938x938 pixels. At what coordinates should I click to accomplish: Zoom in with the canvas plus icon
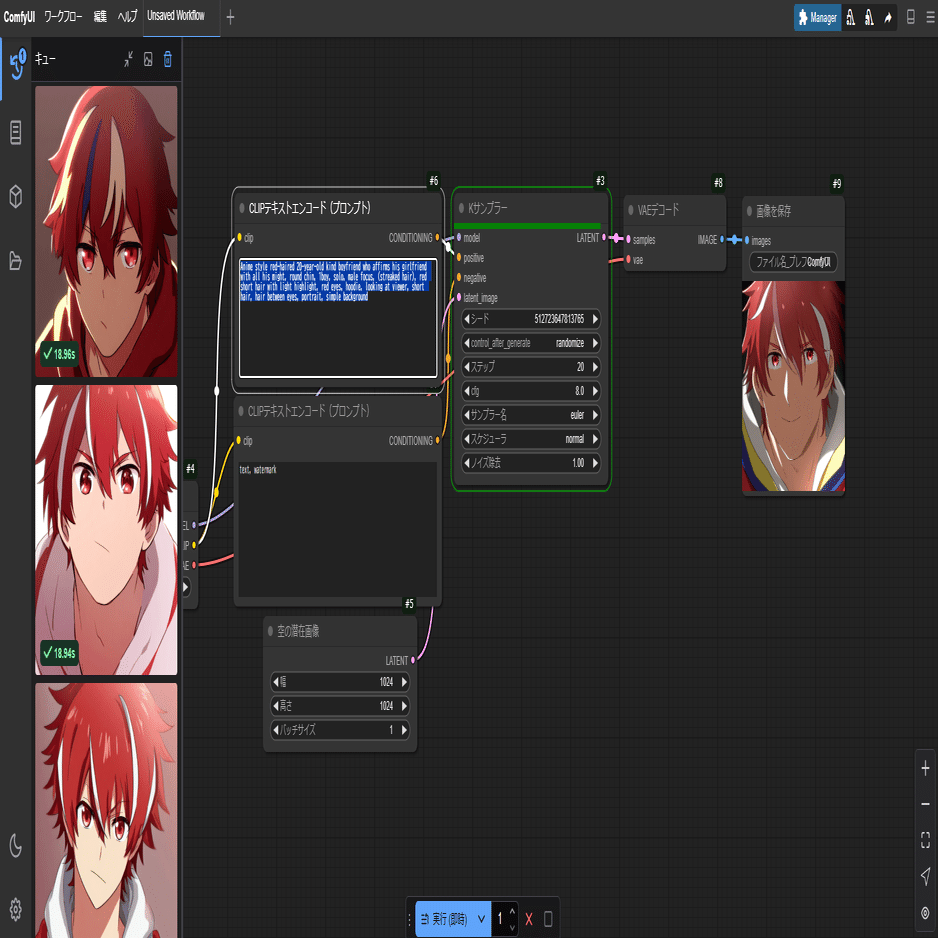pos(925,768)
